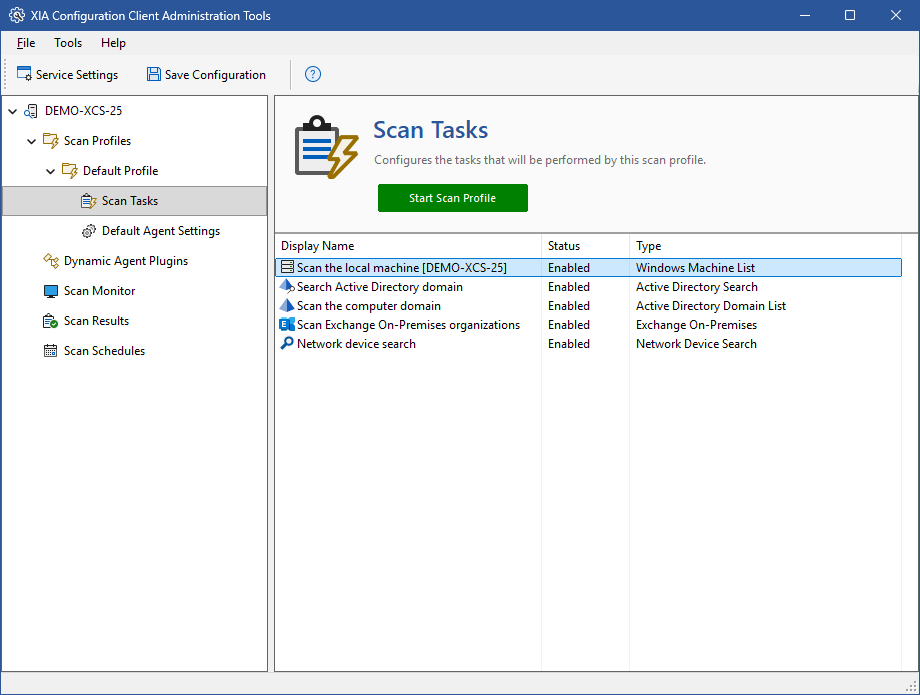
Task: Open Dynamic Agent Plugins node
Action: point(125,261)
